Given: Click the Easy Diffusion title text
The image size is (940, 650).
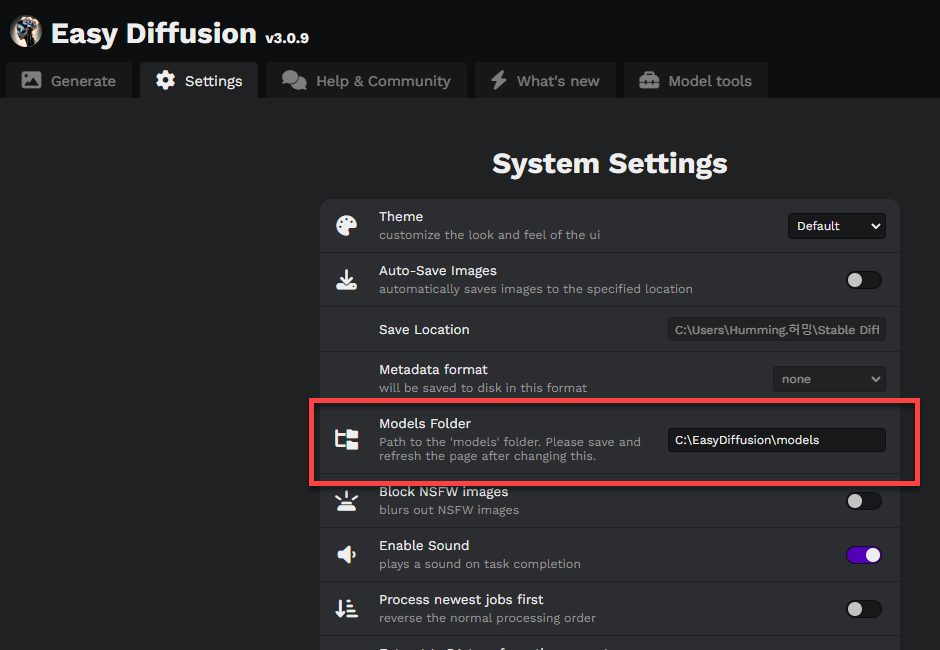Looking at the screenshot, I should point(153,34).
